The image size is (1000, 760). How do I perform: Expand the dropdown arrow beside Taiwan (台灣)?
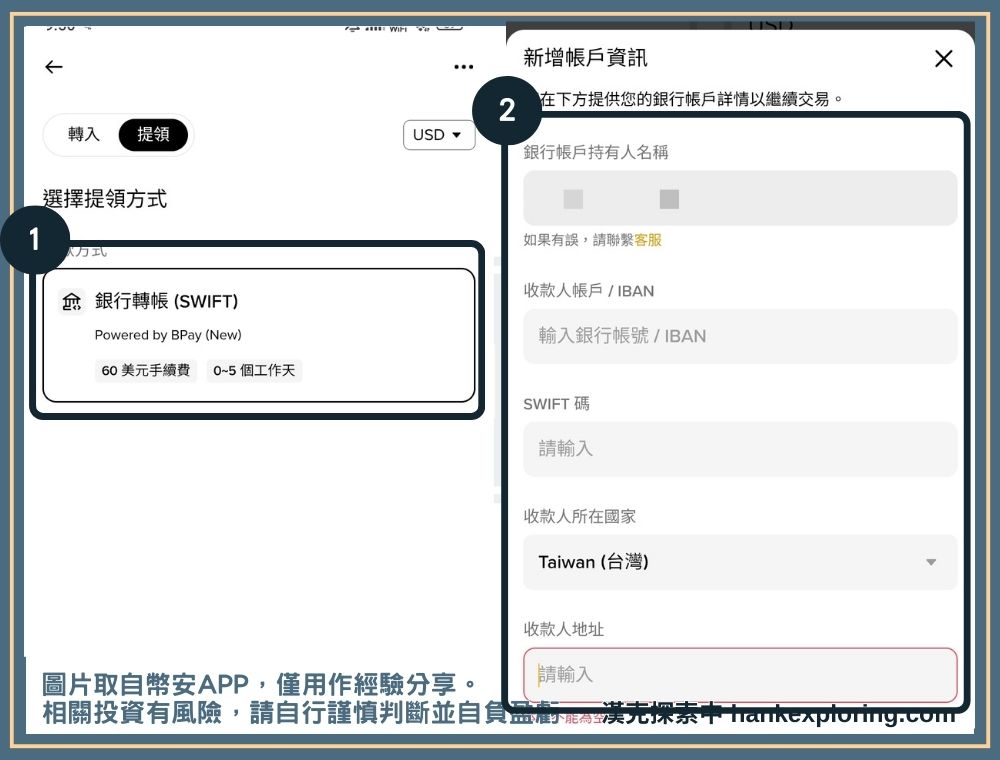tap(931, 562)
